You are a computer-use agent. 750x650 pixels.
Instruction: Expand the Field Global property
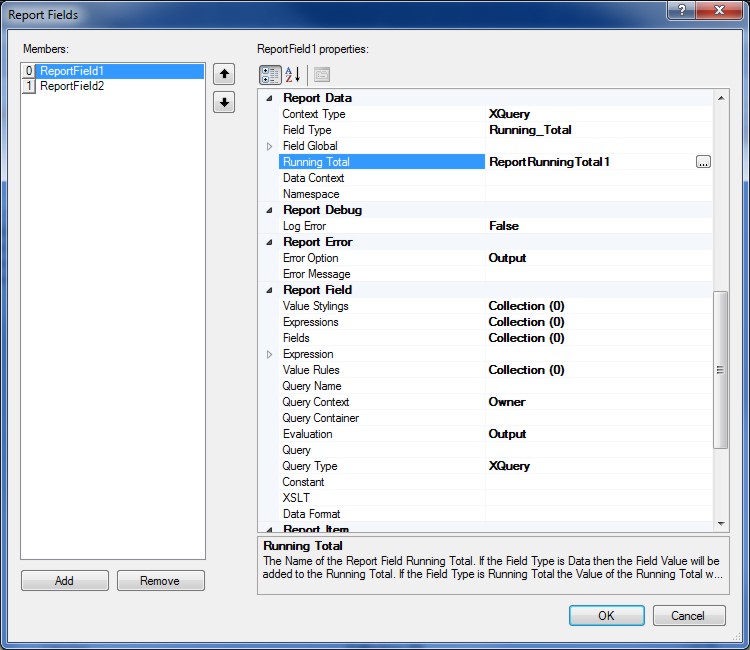pos(269,146)
